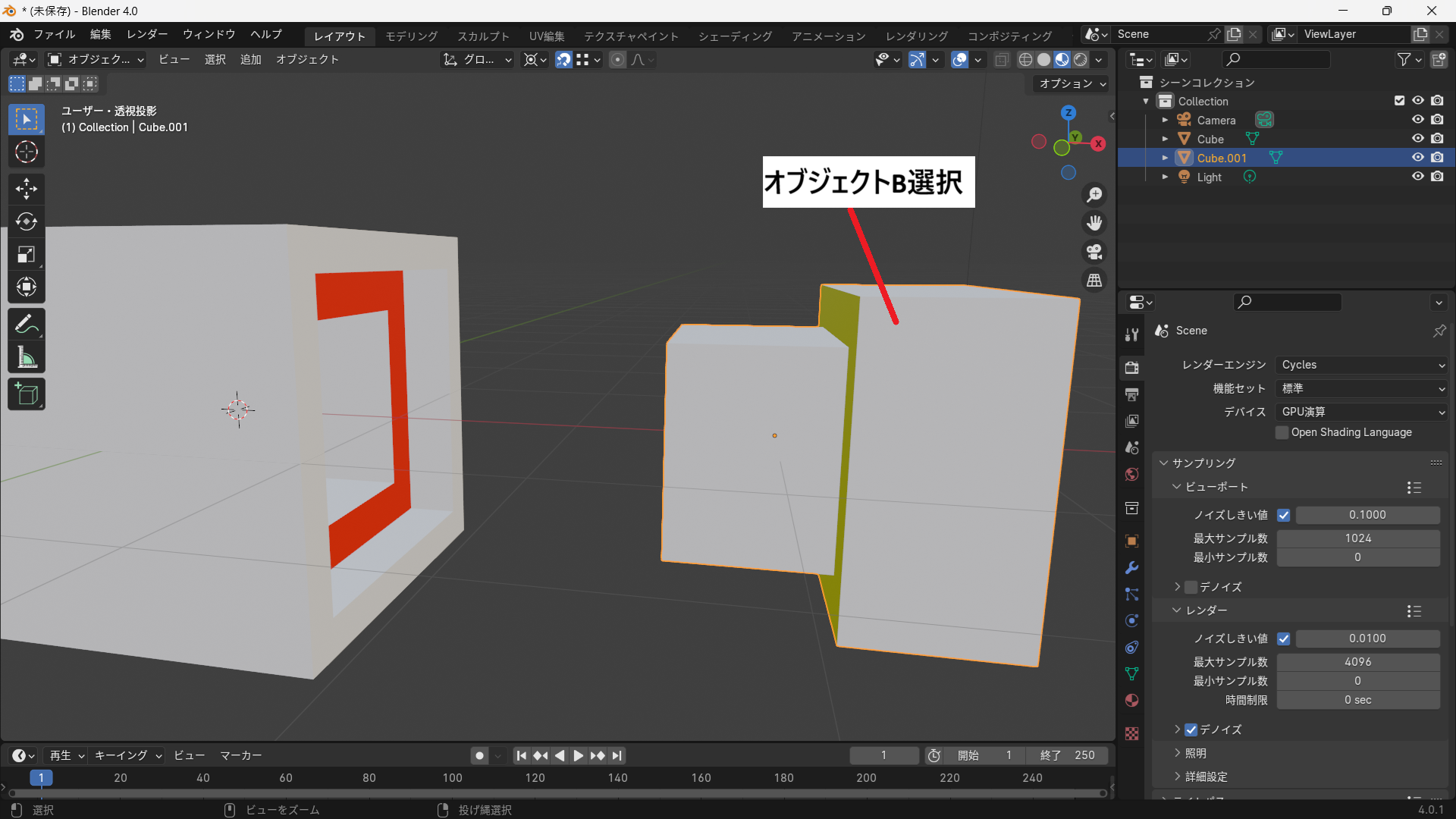Play the animation forward
Image resolution: width=1456 pixels, height=819 pixels.
tap(579, 755)
